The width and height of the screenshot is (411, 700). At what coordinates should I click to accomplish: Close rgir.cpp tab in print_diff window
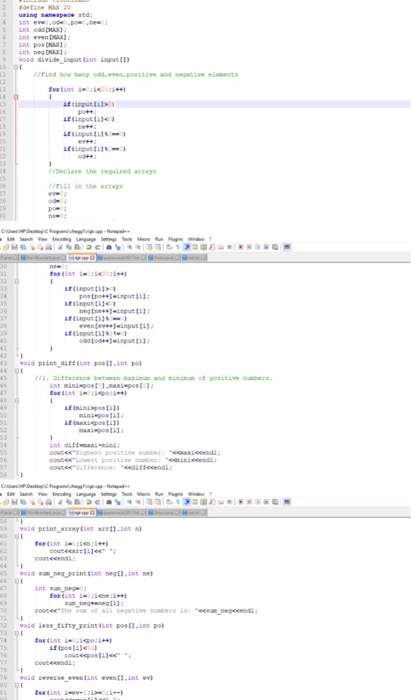[93, 258]
